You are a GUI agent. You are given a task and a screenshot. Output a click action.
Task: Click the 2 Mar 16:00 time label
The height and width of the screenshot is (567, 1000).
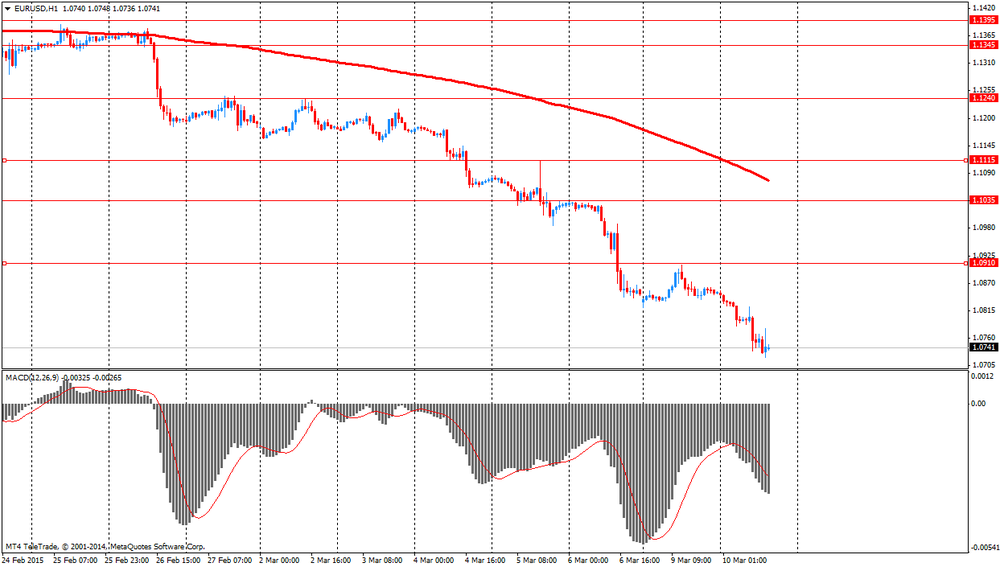tap(330, 561)
